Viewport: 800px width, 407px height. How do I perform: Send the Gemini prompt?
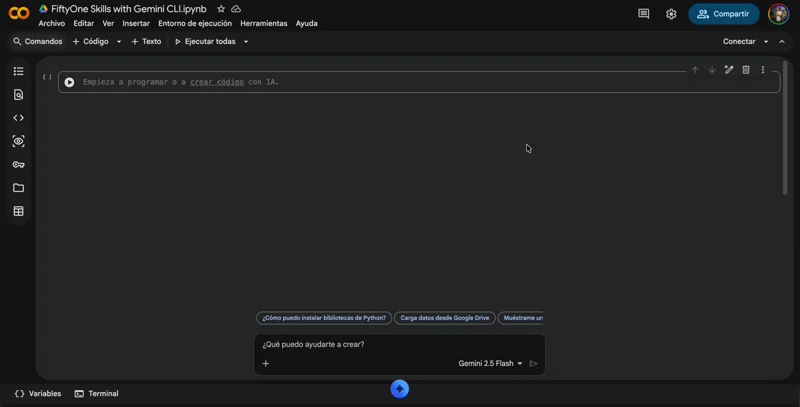click(x=534, y=364)
